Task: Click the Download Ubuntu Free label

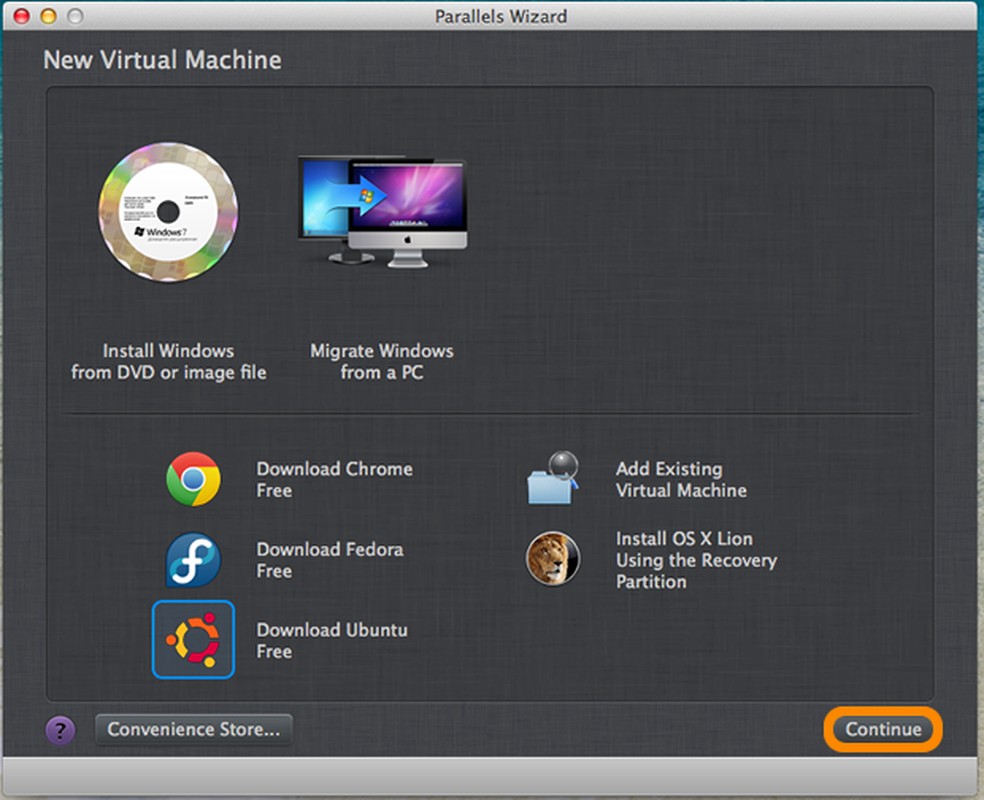Action: tap(332, 640)
